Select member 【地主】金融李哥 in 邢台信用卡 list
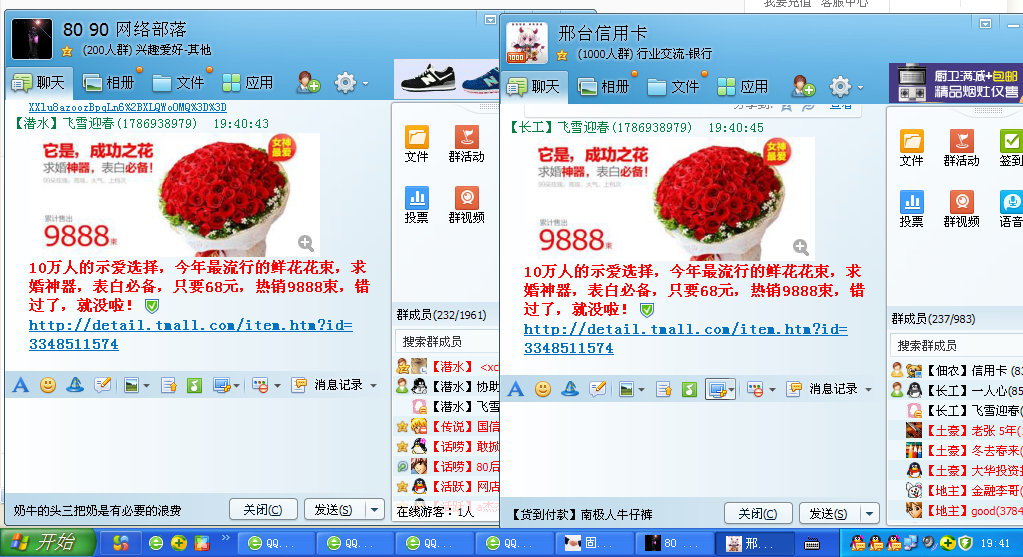 point(963,490)
